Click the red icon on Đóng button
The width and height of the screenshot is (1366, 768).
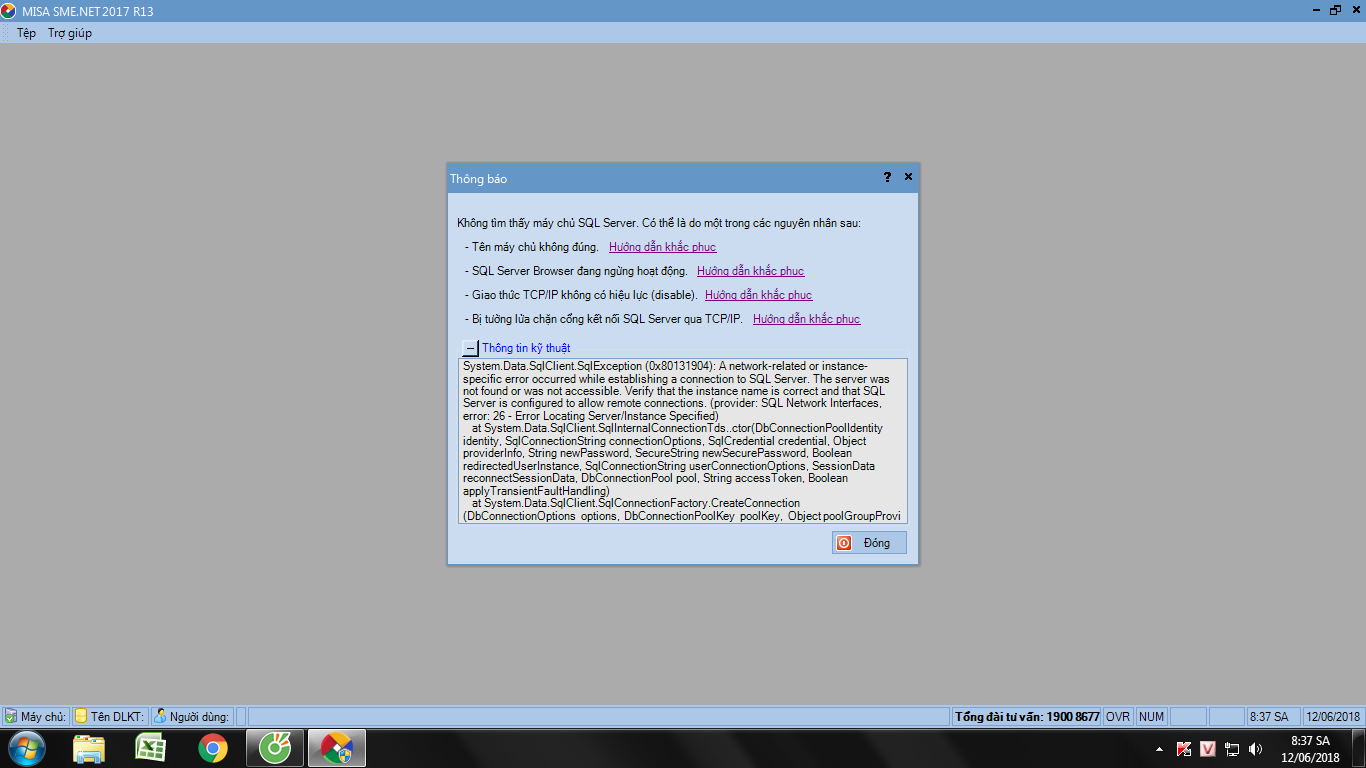(844, 542)
